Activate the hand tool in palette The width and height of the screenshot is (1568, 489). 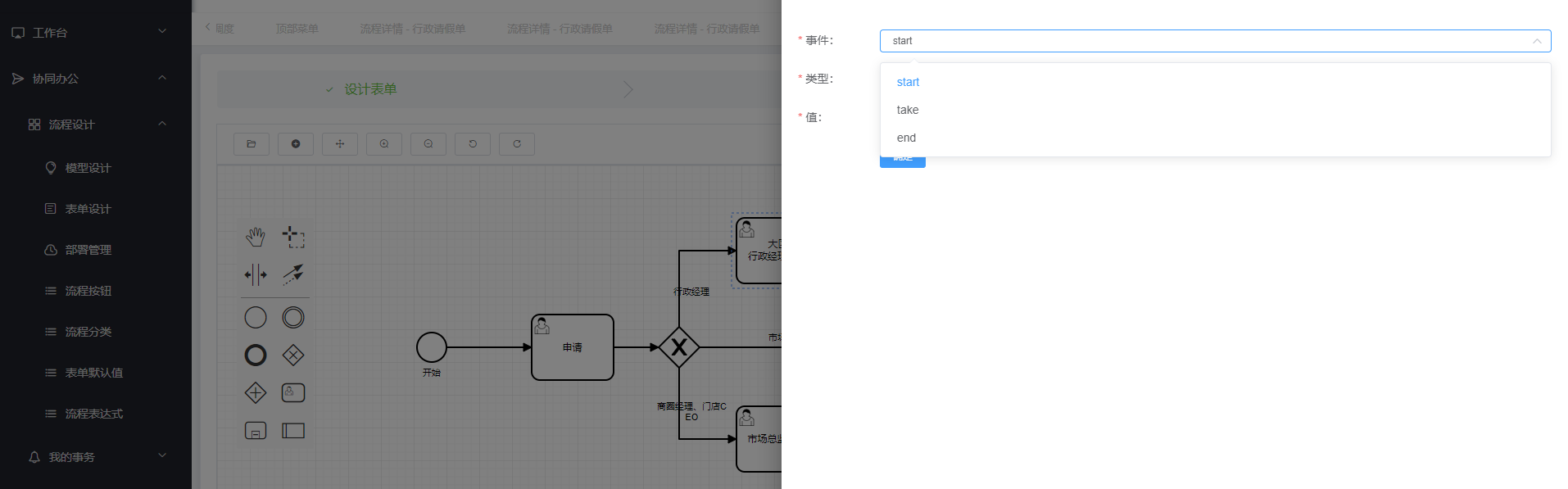256,238
